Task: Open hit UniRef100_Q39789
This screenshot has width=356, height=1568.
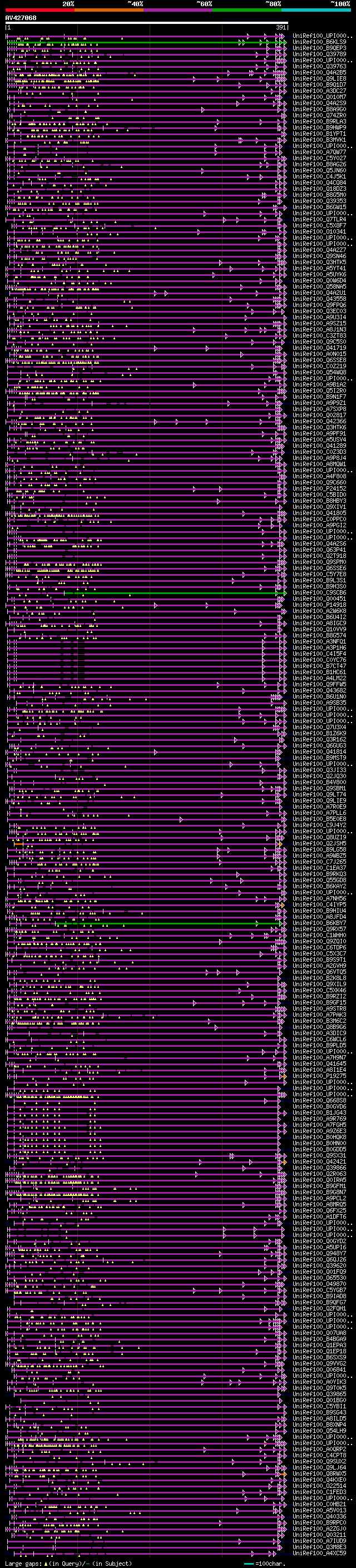Action: coord(319,54)
